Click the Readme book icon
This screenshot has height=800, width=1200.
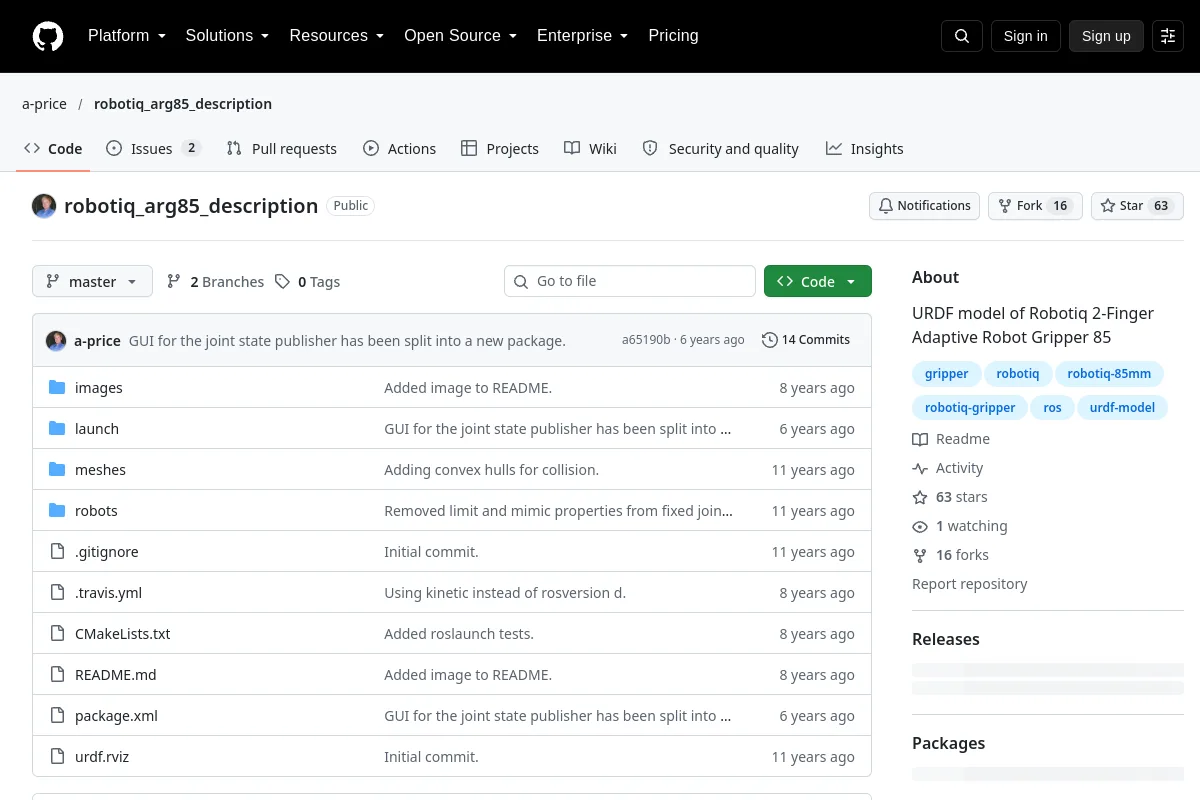pyautogui.click(x=920, y=439)
